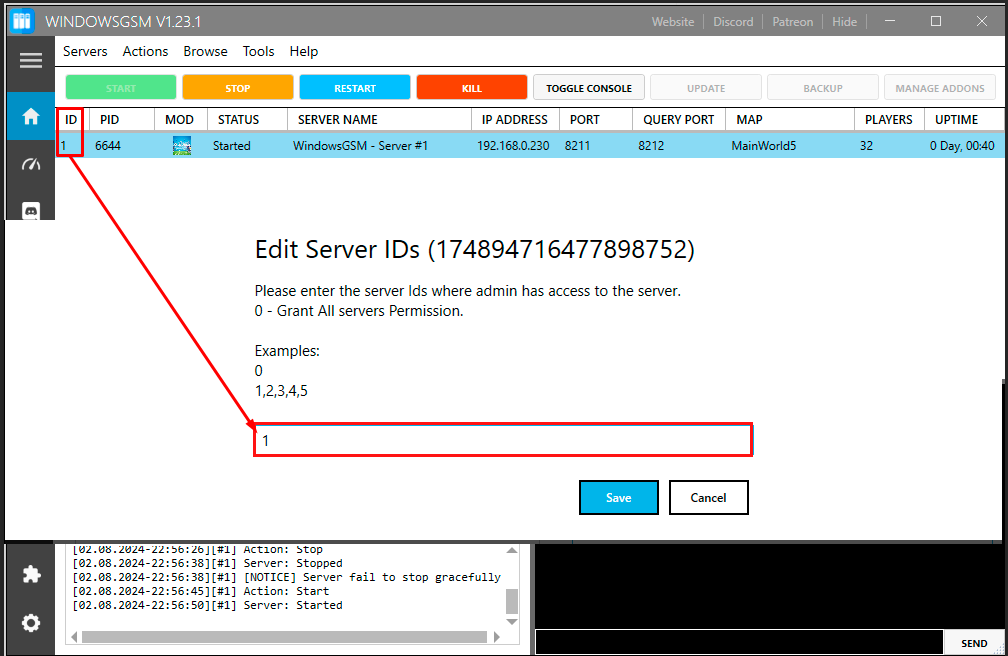This screenshot has height=656, width=1008.
Task: Save the server IDs dialog
Action: [618, 497]
